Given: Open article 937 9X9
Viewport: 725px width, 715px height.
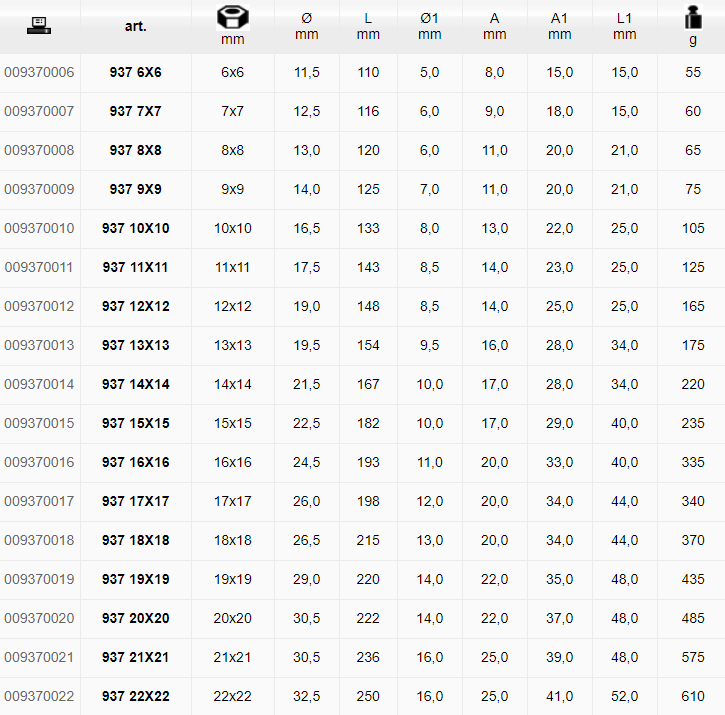Looking at the screenshot, I should (135, 189).
